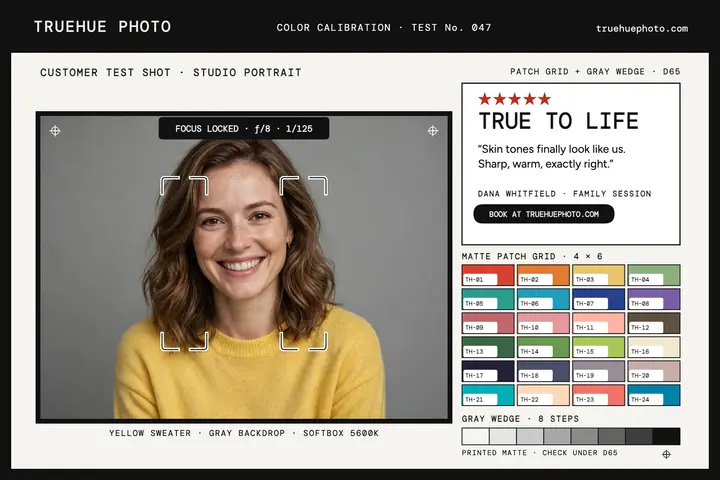This screenshot has width=720, height=480.
Task: Select the medium green TH-14 patch
Action: point(543,347)
